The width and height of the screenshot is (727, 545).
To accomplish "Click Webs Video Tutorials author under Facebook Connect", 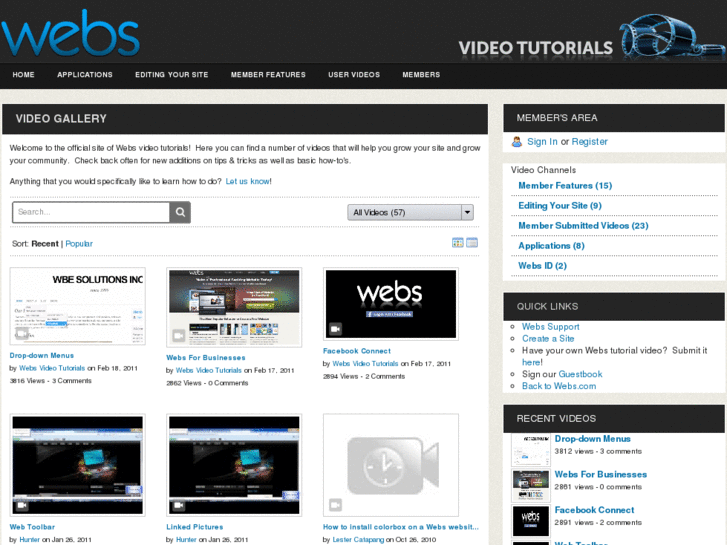I will [x=365, y=364].
